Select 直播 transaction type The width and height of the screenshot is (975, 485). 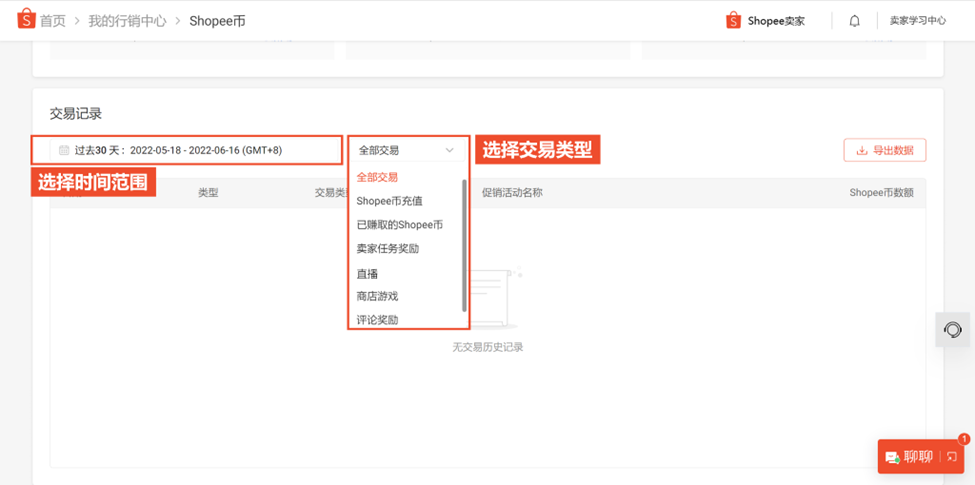[367, 274]
